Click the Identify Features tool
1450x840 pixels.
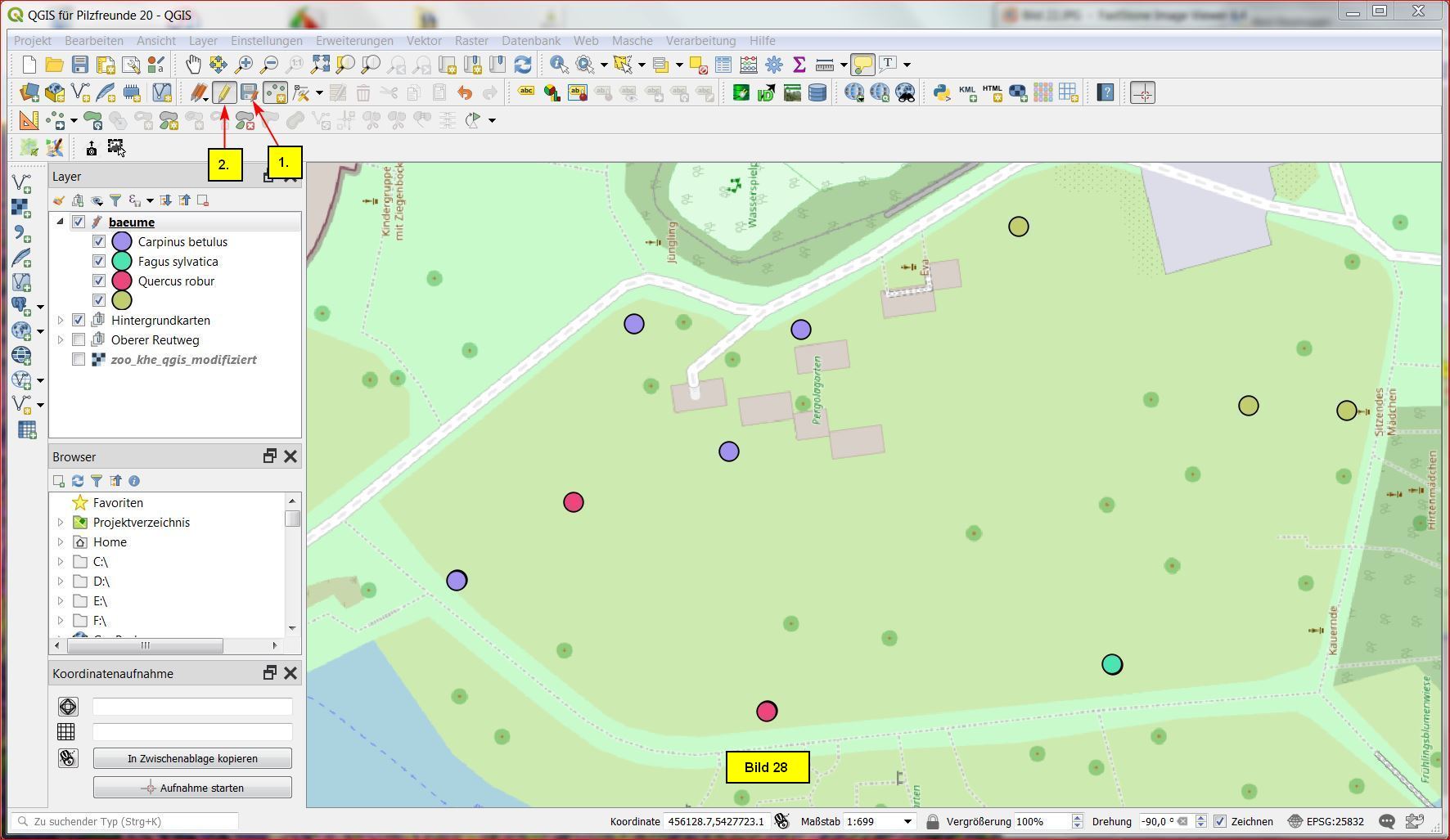(x=559, y=65)
